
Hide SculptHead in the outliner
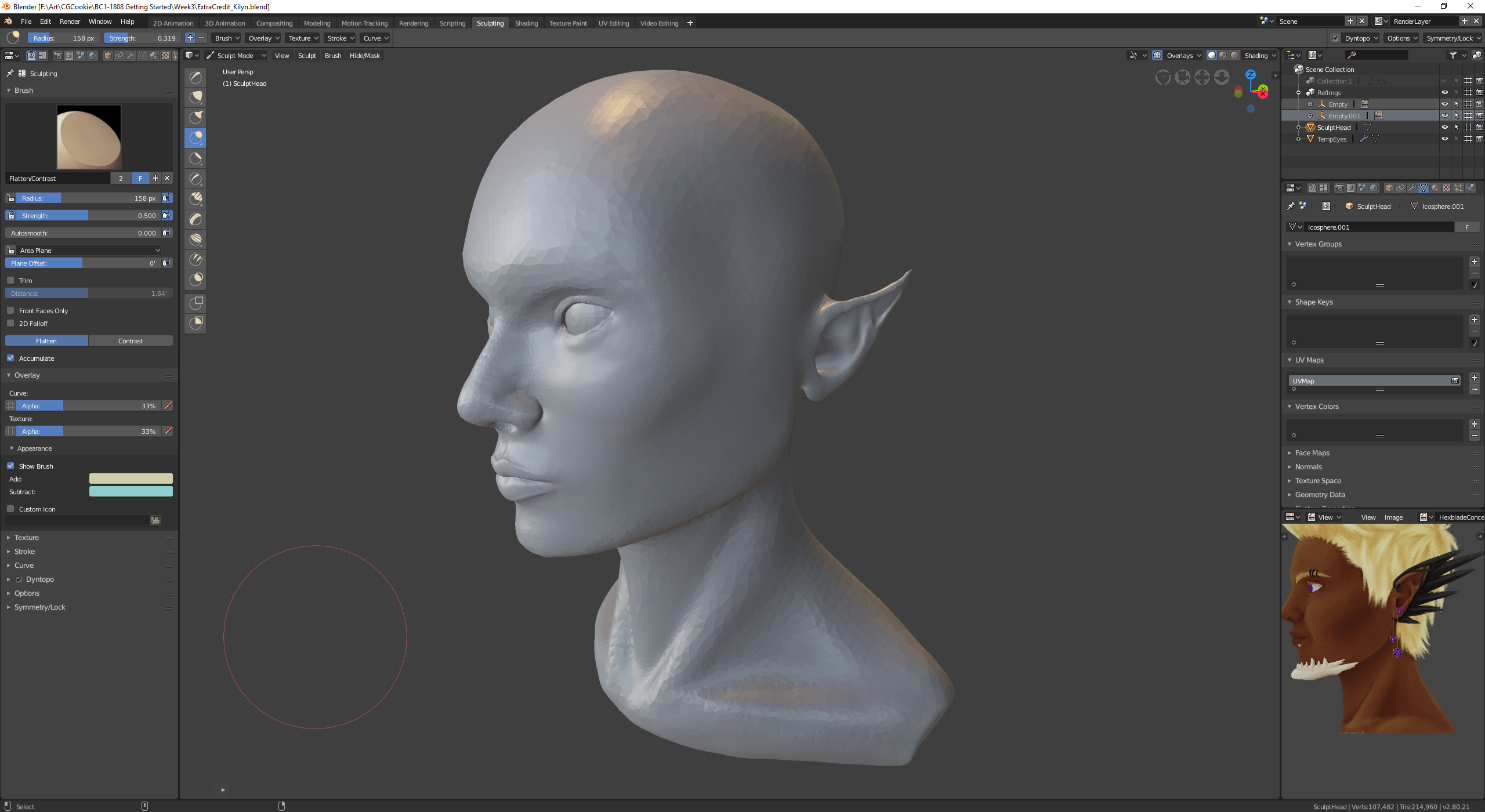point(1444,127)
